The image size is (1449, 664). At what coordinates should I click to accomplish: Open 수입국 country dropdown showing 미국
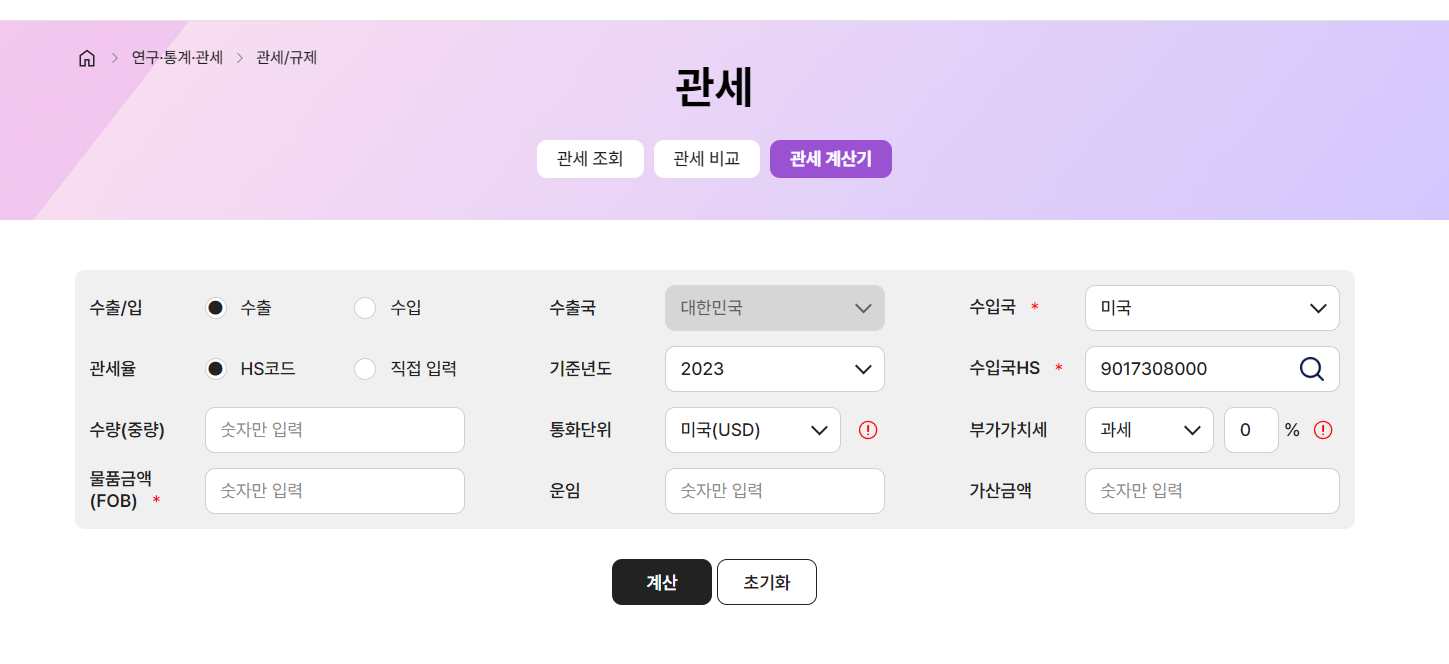(x=1212, y=308)
